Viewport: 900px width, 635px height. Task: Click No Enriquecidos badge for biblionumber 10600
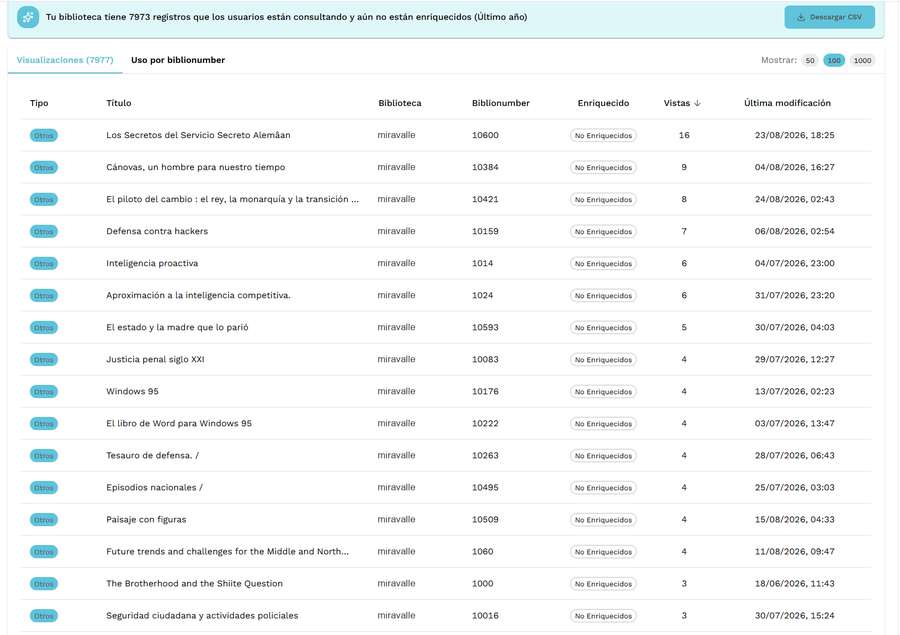(x=603, y=135)
